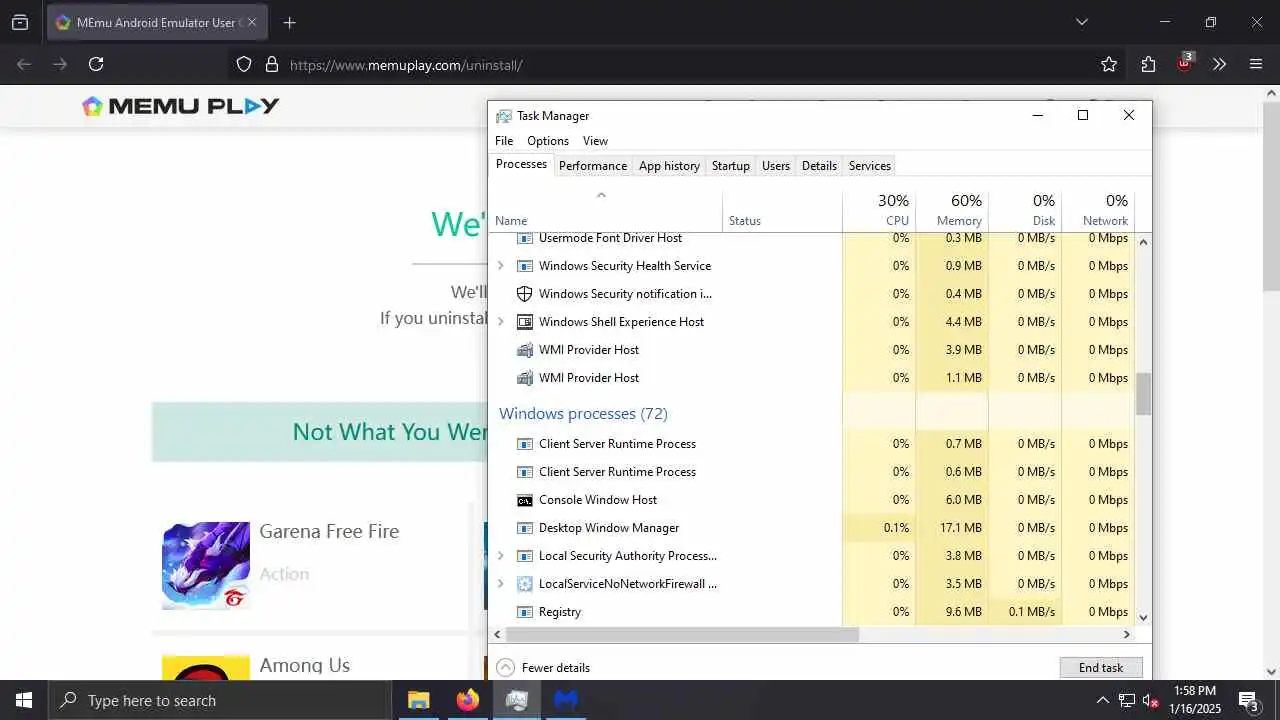Viewport: 1280px width, 720px height.
Task: Show more browser toolbar tools chevron
Action: (x=1219, y=64)
